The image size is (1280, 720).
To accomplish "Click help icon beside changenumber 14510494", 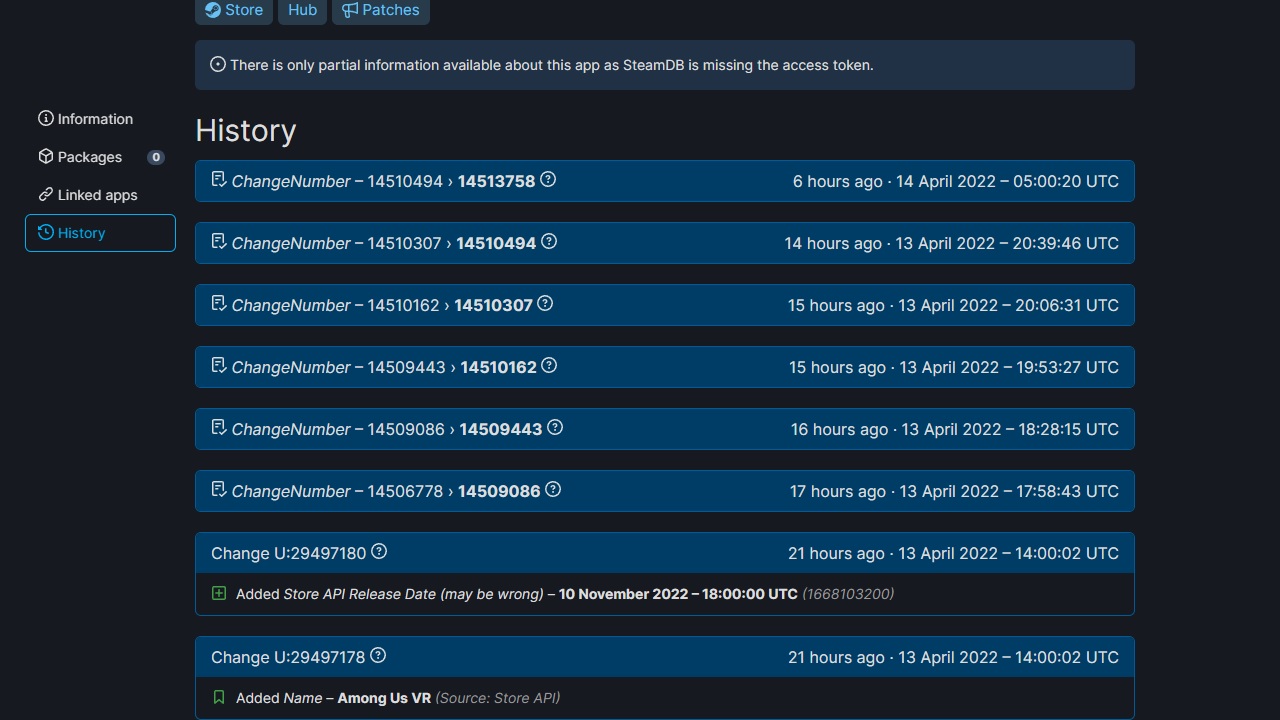I will coord(549,242).
